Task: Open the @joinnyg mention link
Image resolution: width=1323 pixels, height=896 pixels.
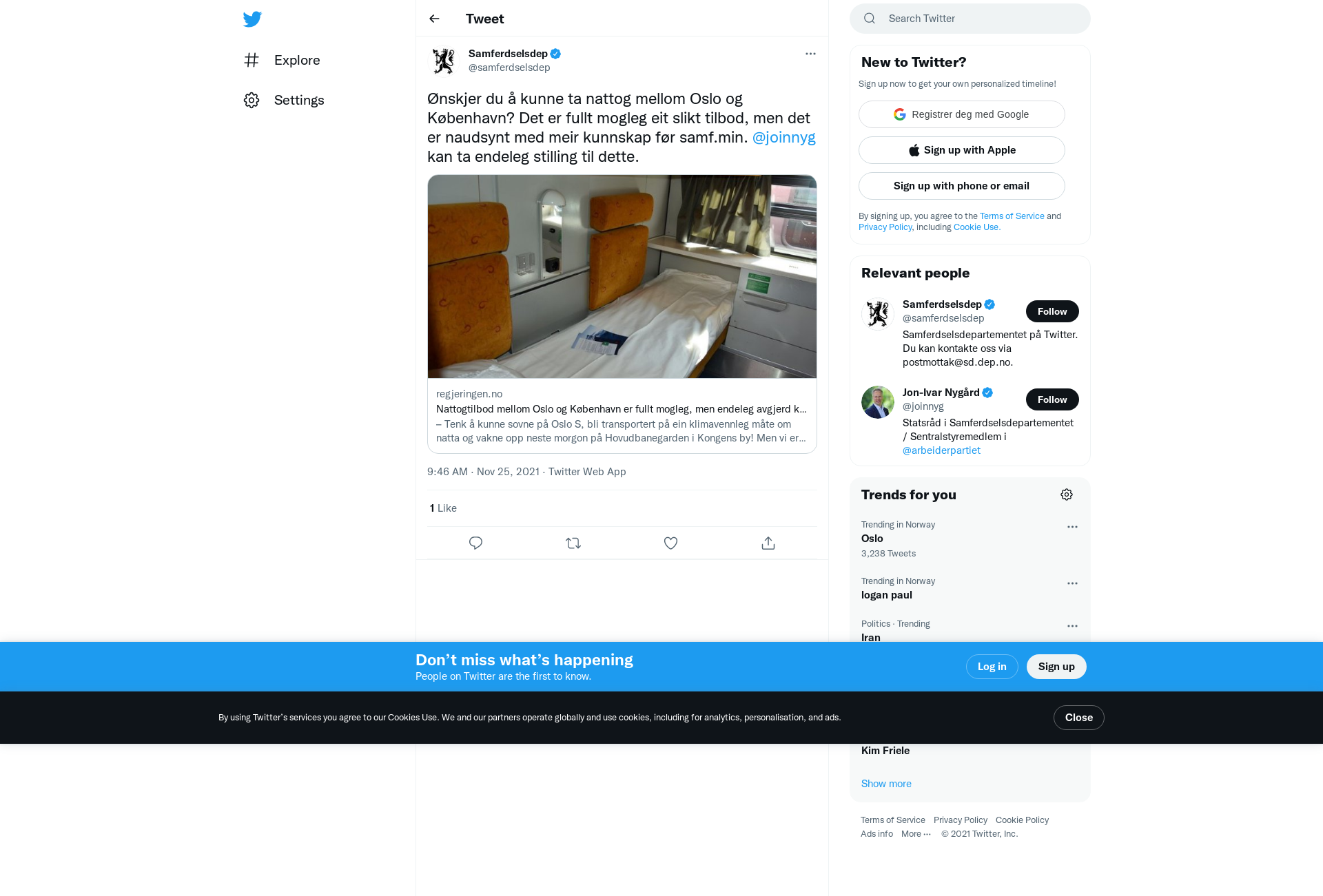Action: click(783, 137)
